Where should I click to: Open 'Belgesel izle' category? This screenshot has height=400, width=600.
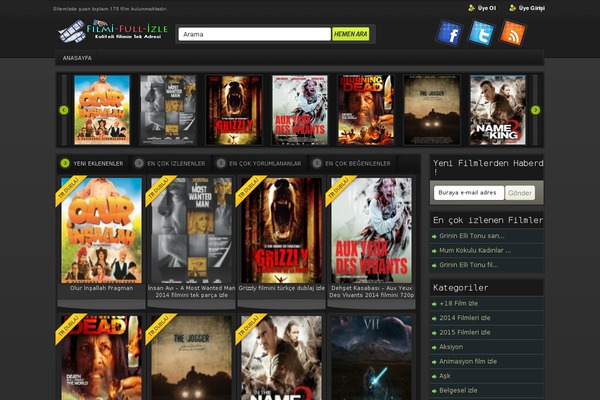pos(458,391)
